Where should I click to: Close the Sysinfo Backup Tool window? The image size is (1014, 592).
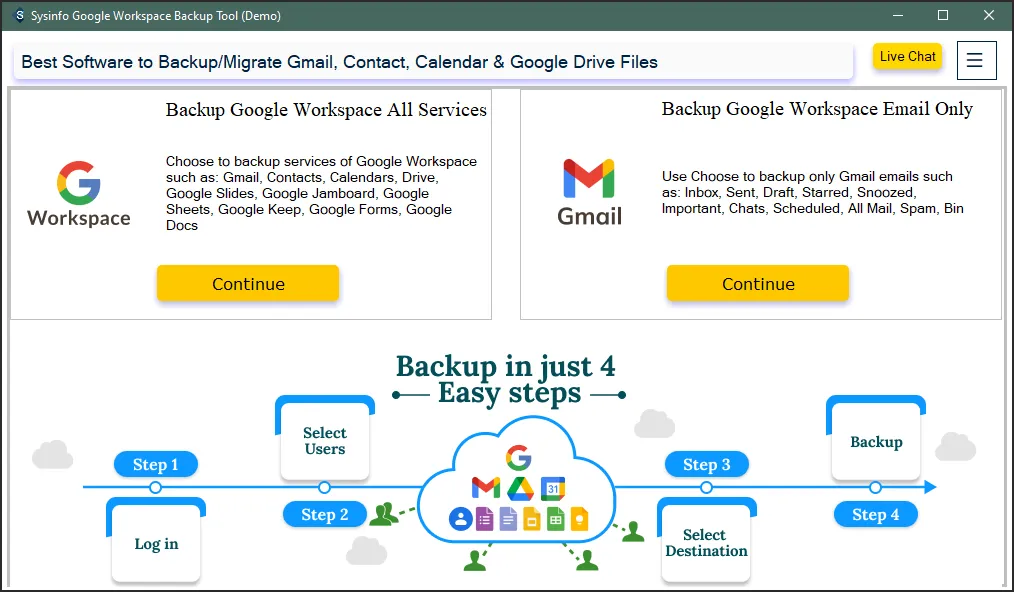click(989, 16)
